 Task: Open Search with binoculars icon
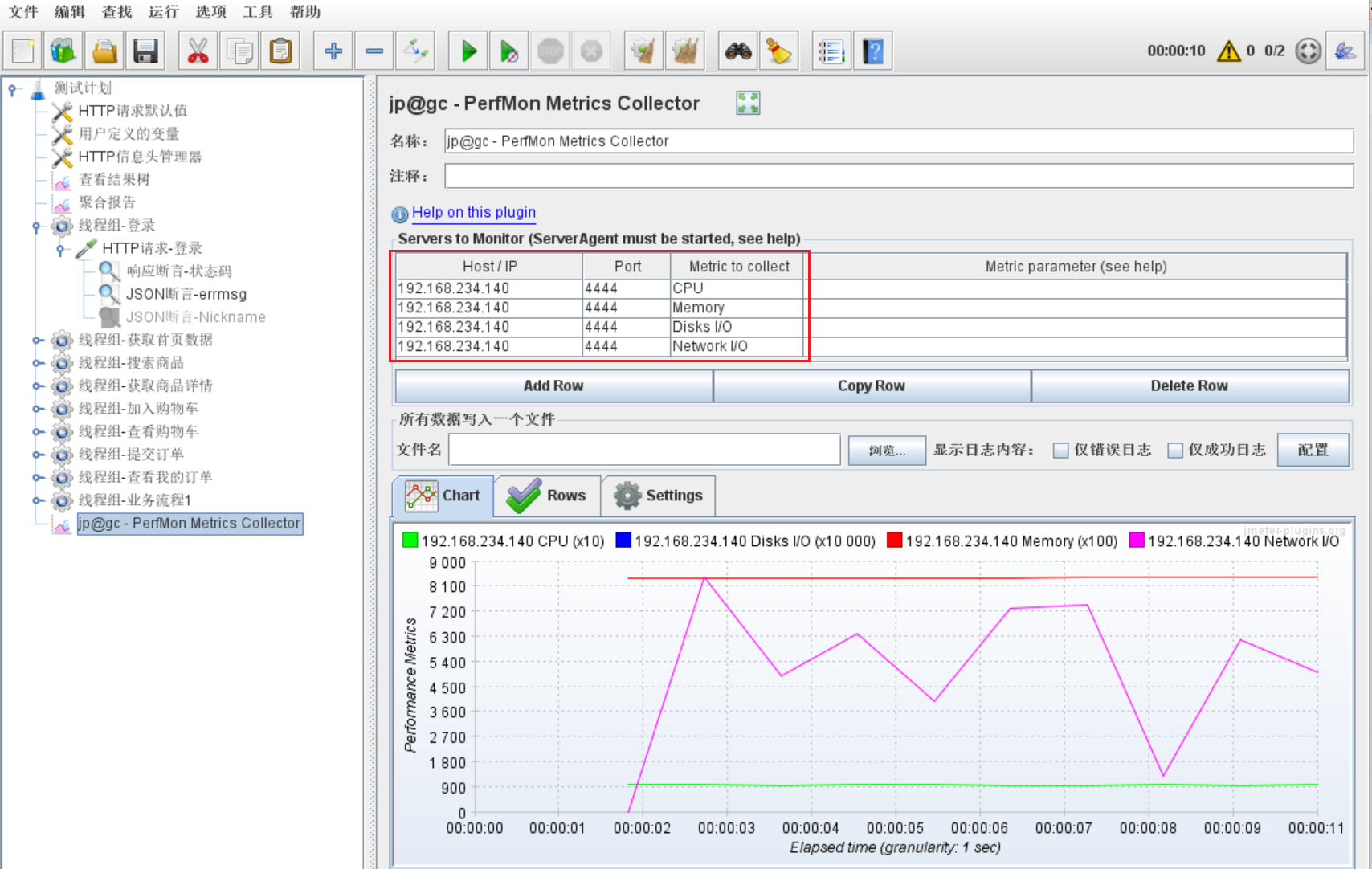[738, 51]
